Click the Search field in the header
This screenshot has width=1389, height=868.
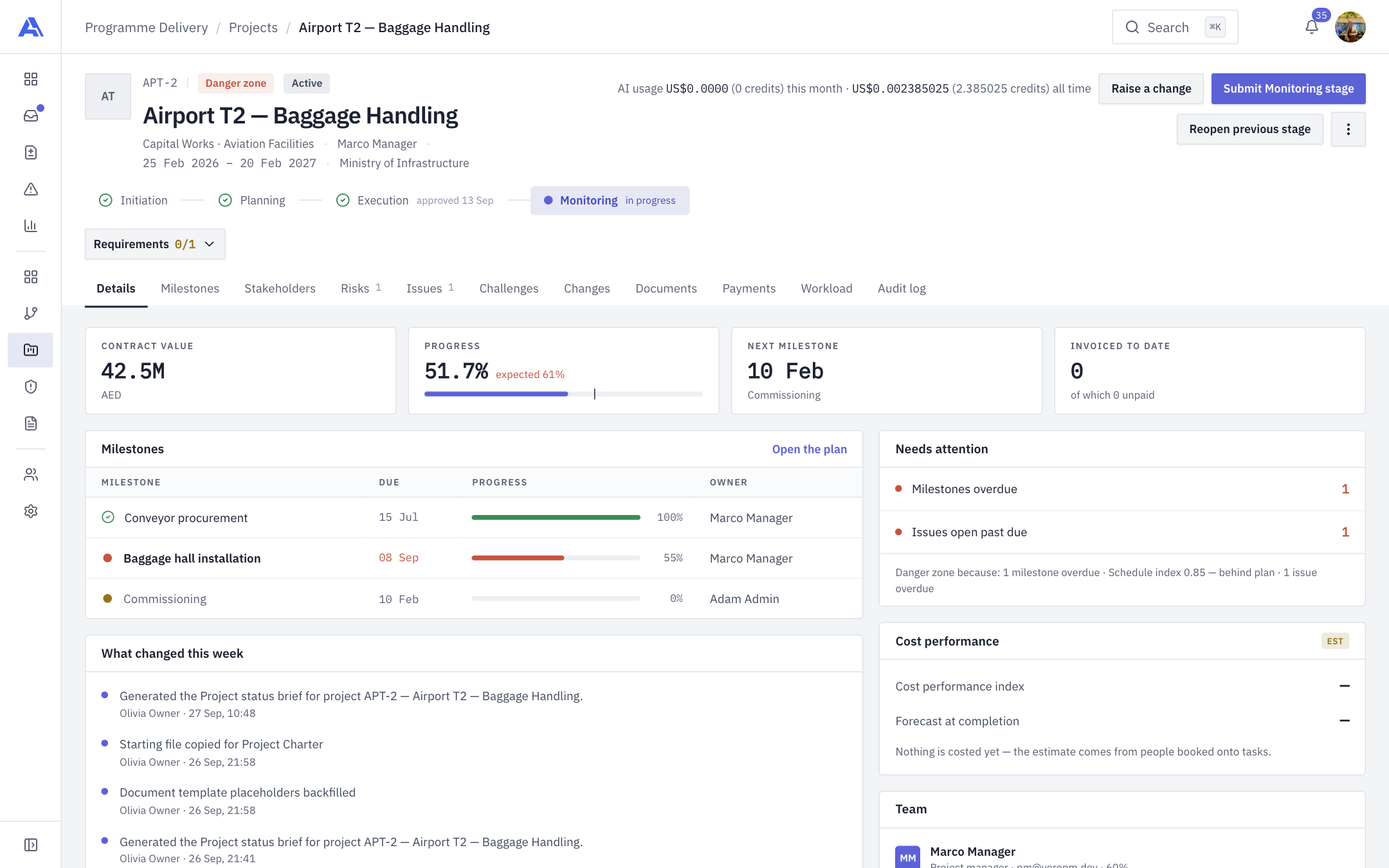(x=1175, y=27)
